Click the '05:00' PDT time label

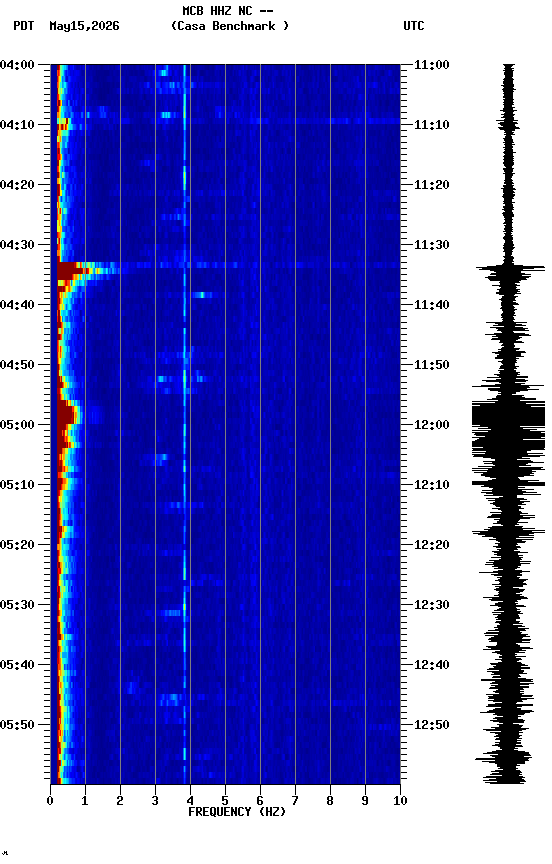pyautogui.click(x=17, y=425)
